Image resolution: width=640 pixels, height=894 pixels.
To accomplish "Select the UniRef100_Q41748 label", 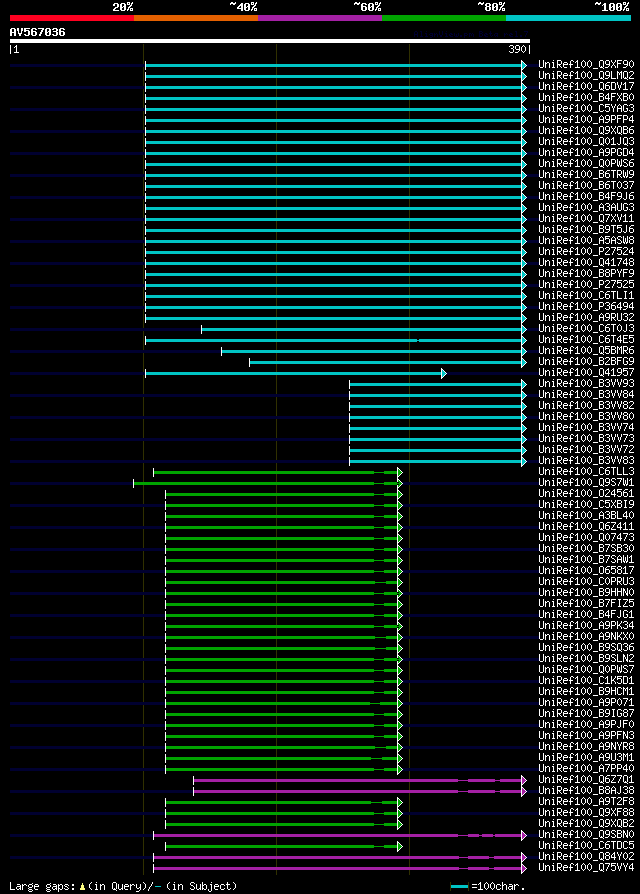I will [x=586, y=262].
